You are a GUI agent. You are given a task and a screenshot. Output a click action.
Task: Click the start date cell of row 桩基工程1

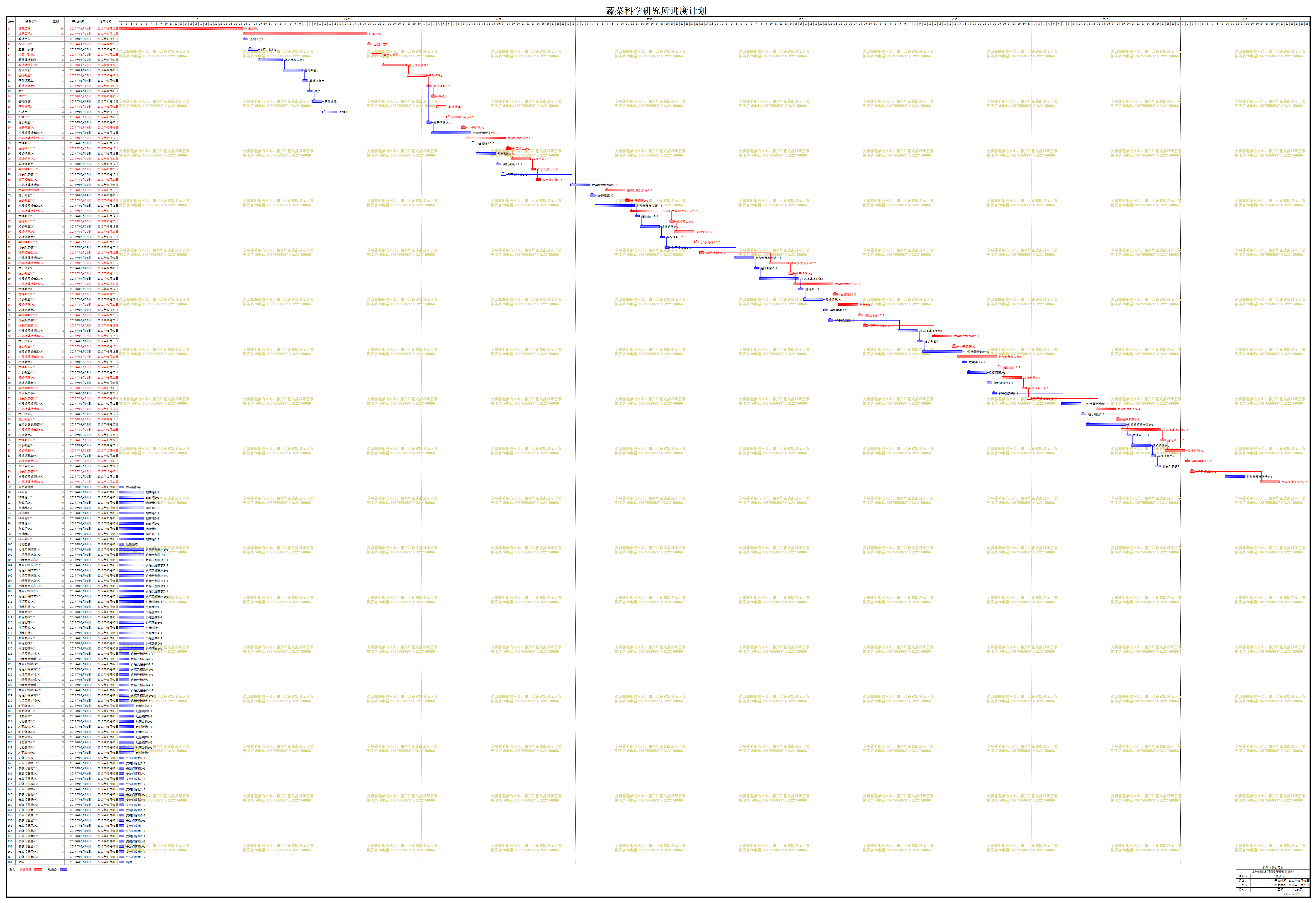click(x=78, y=29)
